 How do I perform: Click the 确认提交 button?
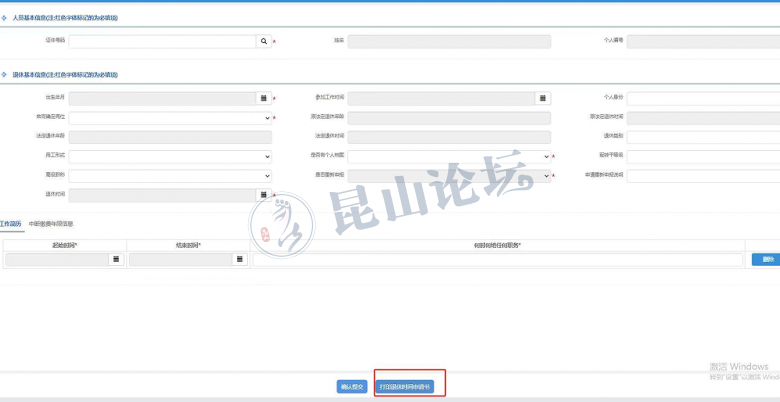352,386
